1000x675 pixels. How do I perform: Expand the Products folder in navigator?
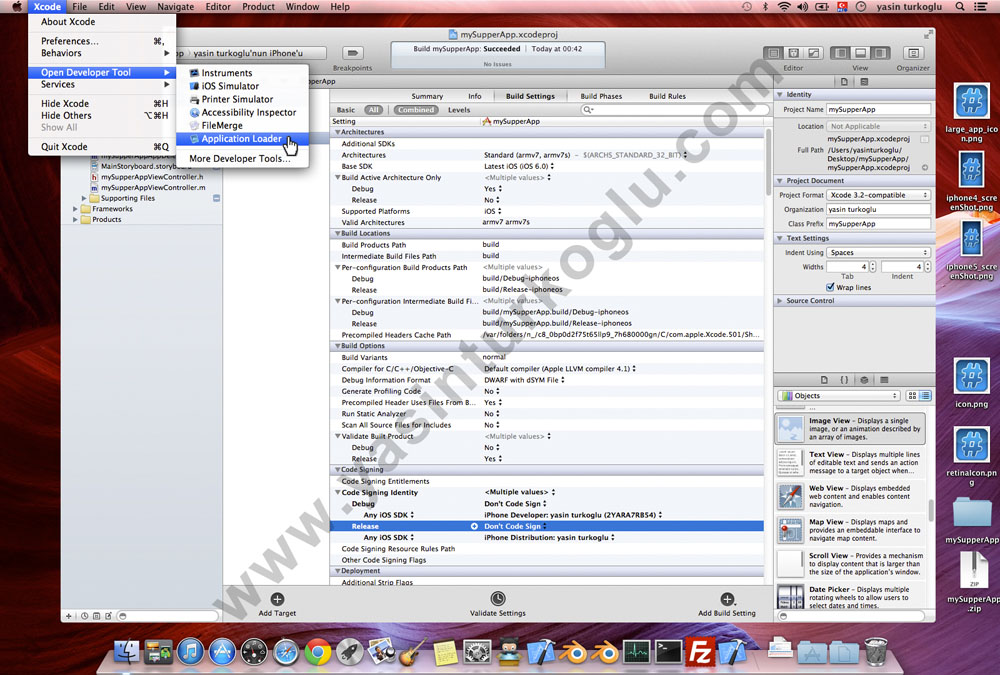coord(75,219)
